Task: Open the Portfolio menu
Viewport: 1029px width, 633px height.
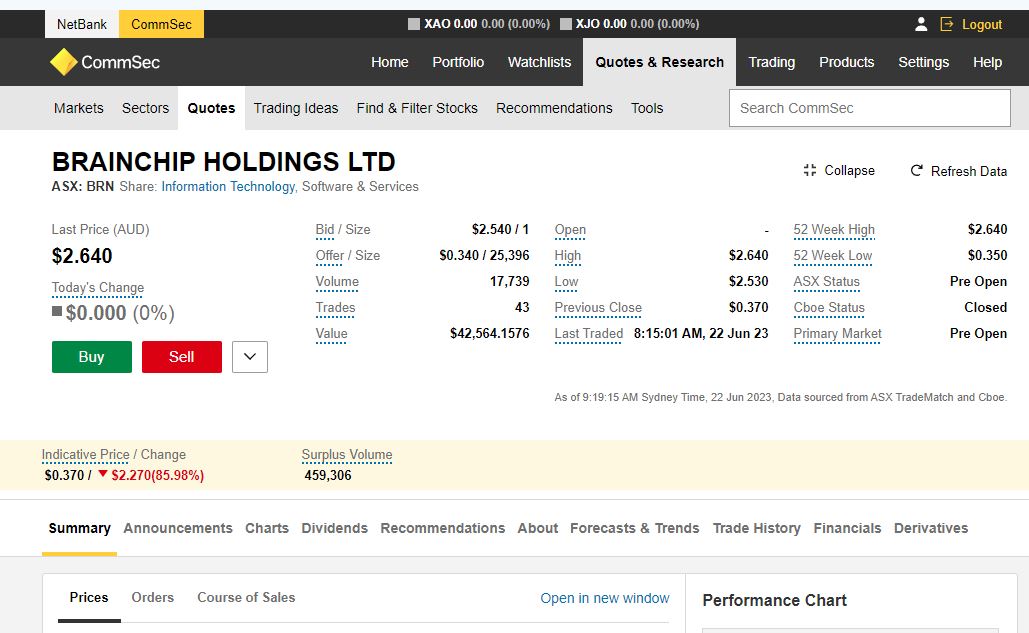Action: click(x=458, y=62)
